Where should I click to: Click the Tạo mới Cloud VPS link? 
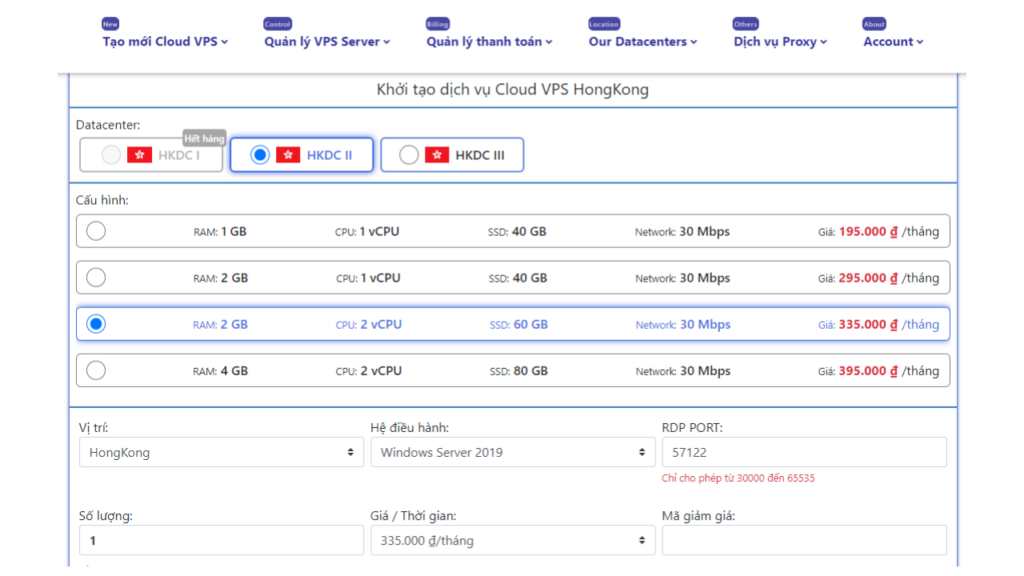163,41
